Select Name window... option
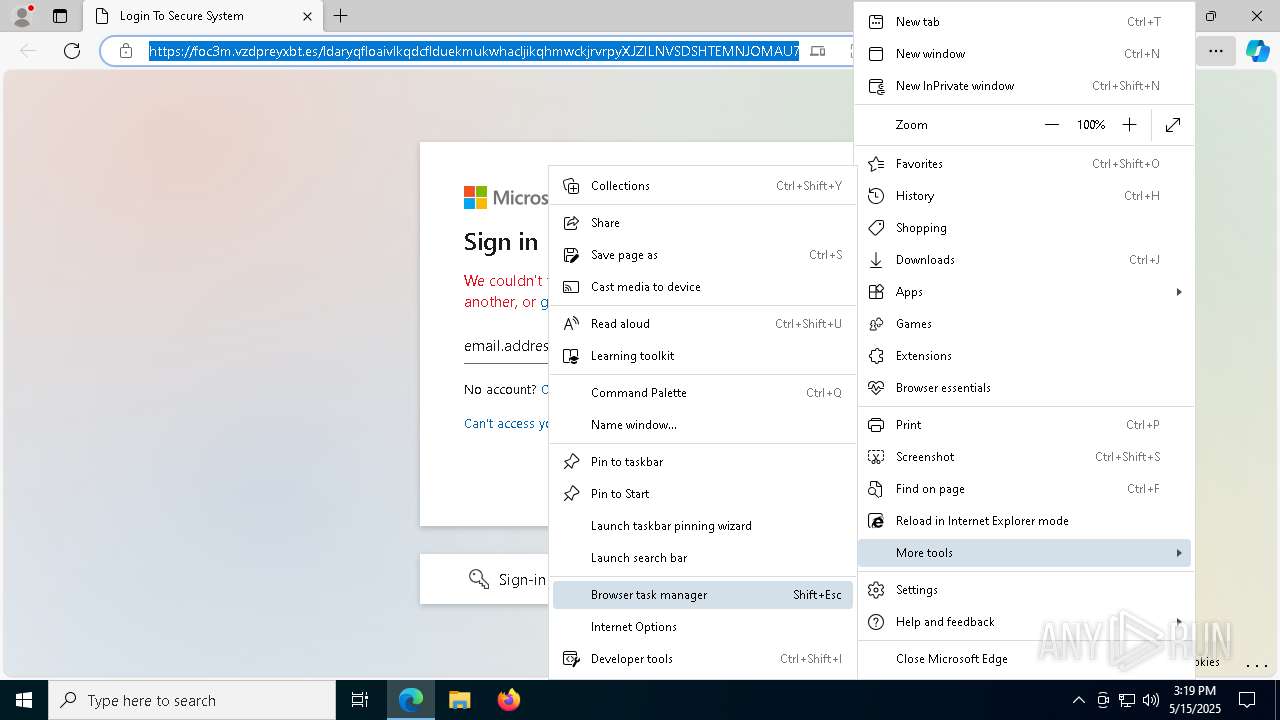The height and width of the screenshot is (720, 1280). (x=703, y=425)
